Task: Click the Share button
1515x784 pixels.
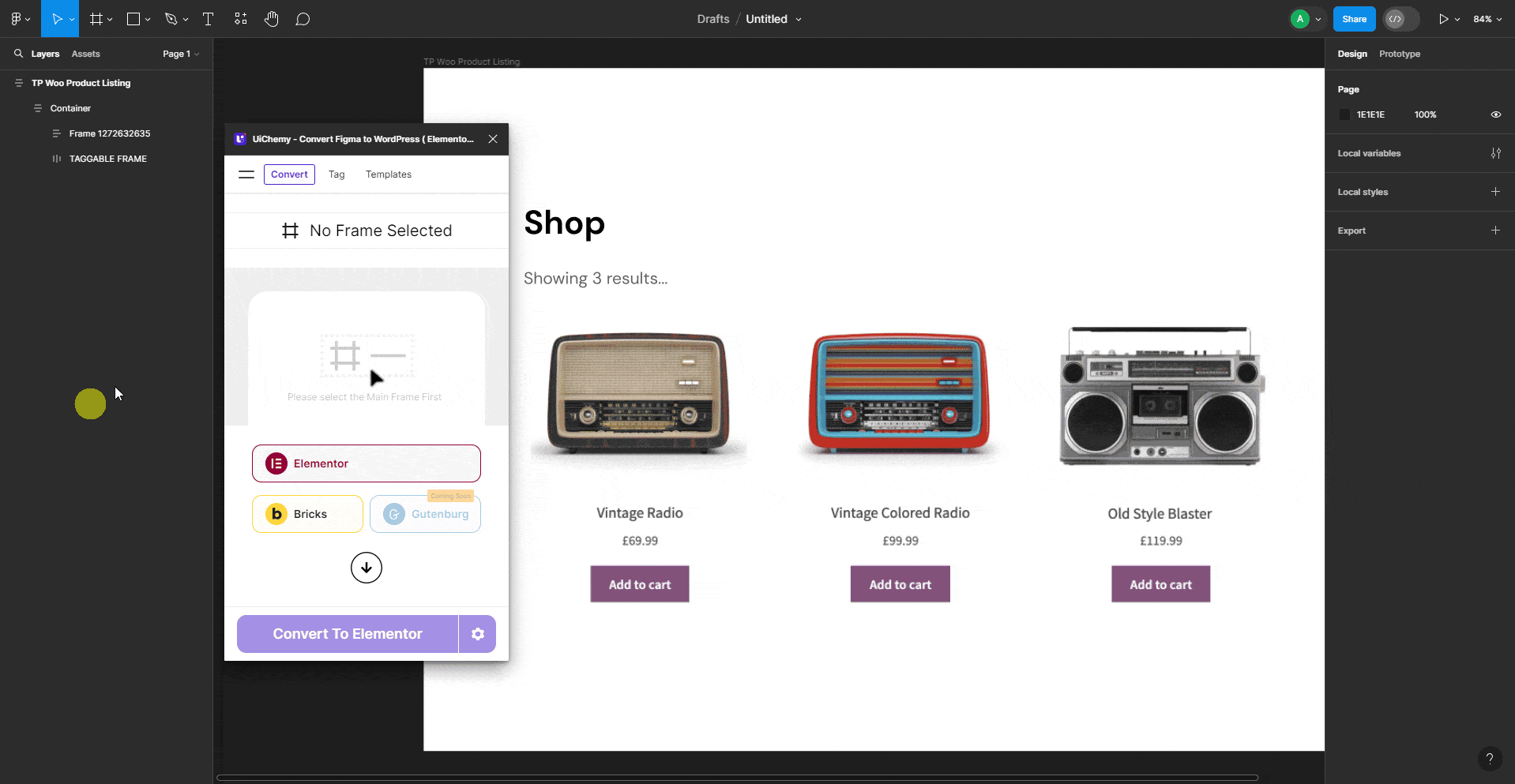Action: click(x=1354, y=18)
